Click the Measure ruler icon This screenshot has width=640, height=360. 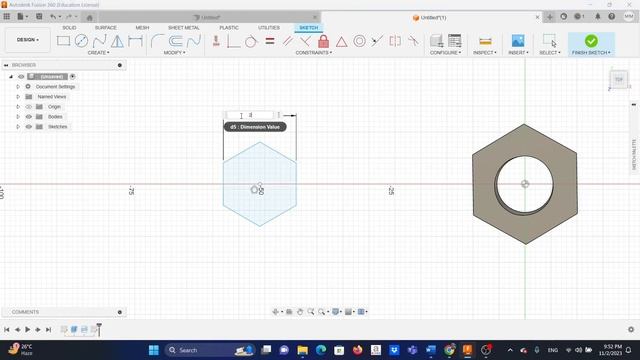tap(485, 41)
